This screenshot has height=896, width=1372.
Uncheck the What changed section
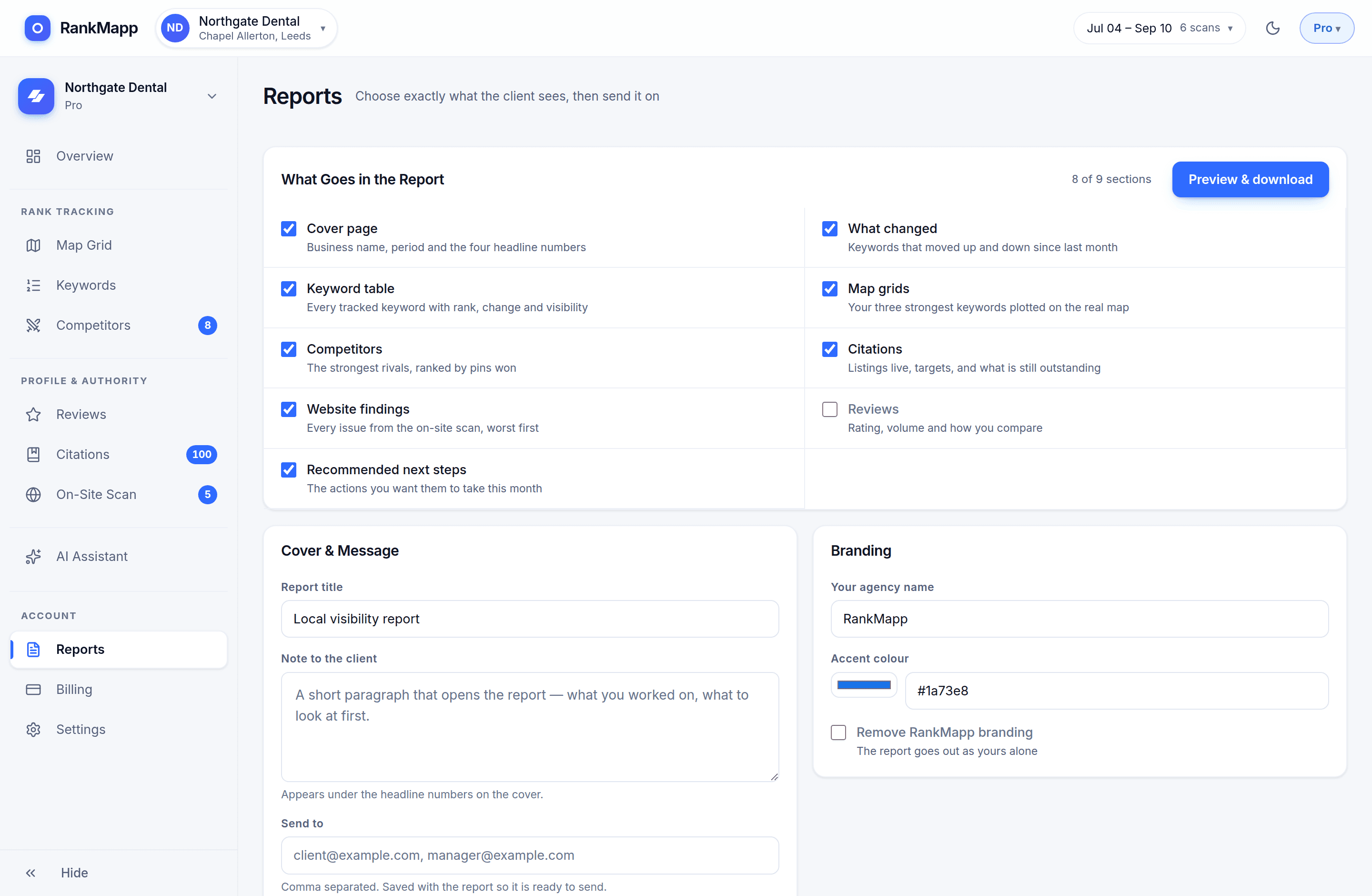[829, 229]
